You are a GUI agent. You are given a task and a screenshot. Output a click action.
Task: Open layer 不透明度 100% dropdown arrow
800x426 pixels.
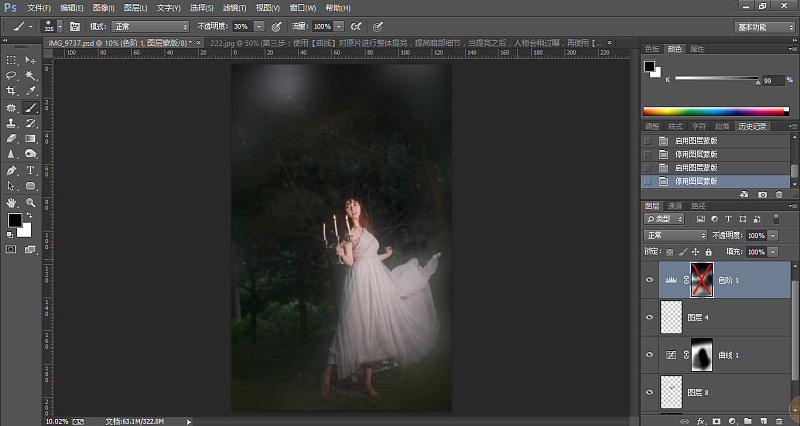[773, 235]
